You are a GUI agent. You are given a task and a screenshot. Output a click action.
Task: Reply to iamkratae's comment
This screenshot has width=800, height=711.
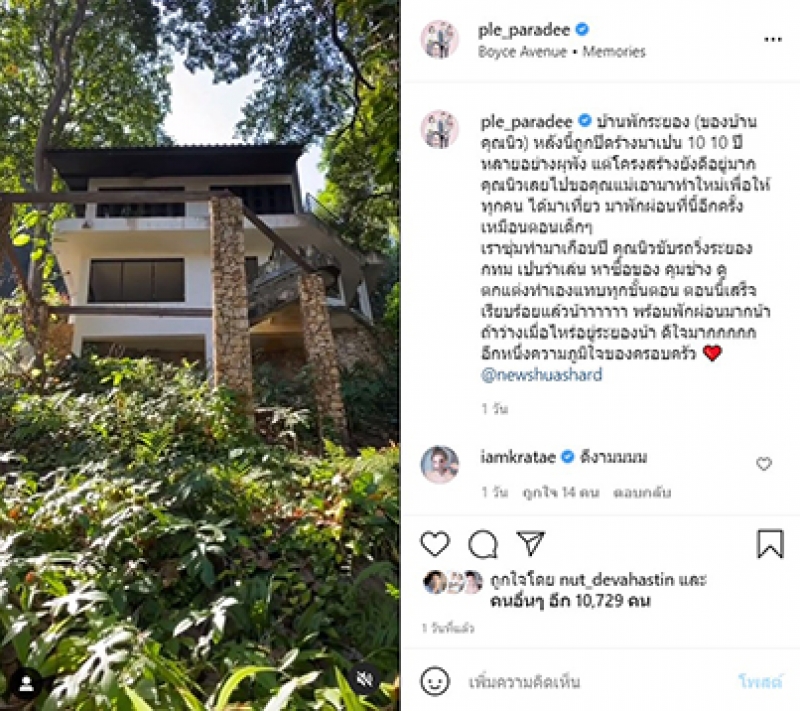pos(642,493)
